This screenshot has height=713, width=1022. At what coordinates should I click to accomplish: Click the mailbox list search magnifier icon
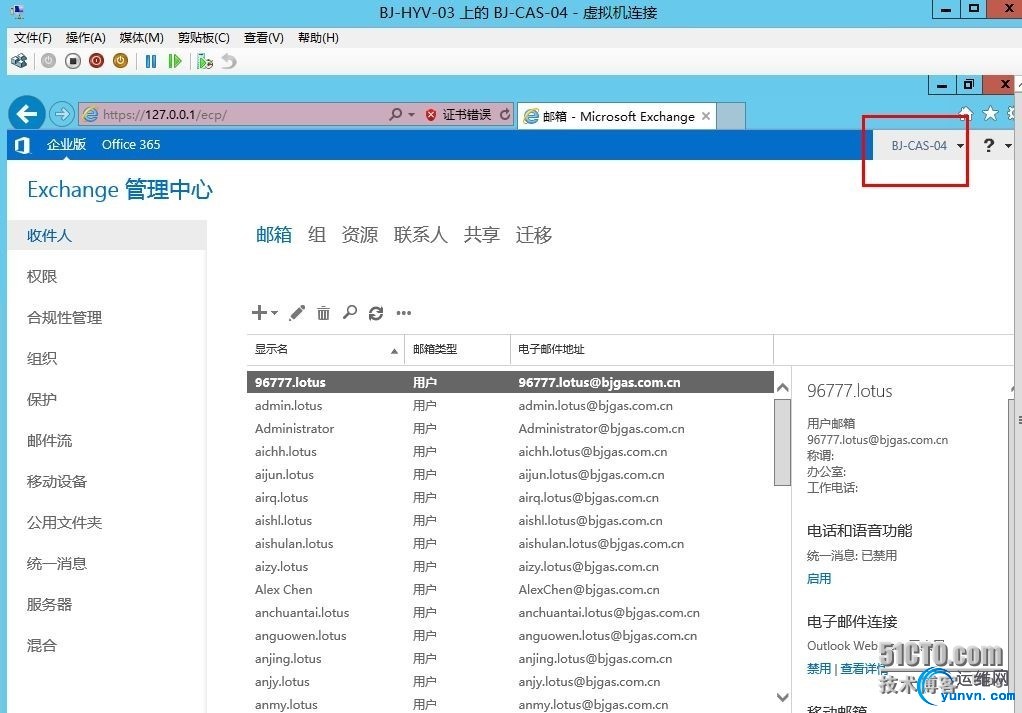coord(350,313)
